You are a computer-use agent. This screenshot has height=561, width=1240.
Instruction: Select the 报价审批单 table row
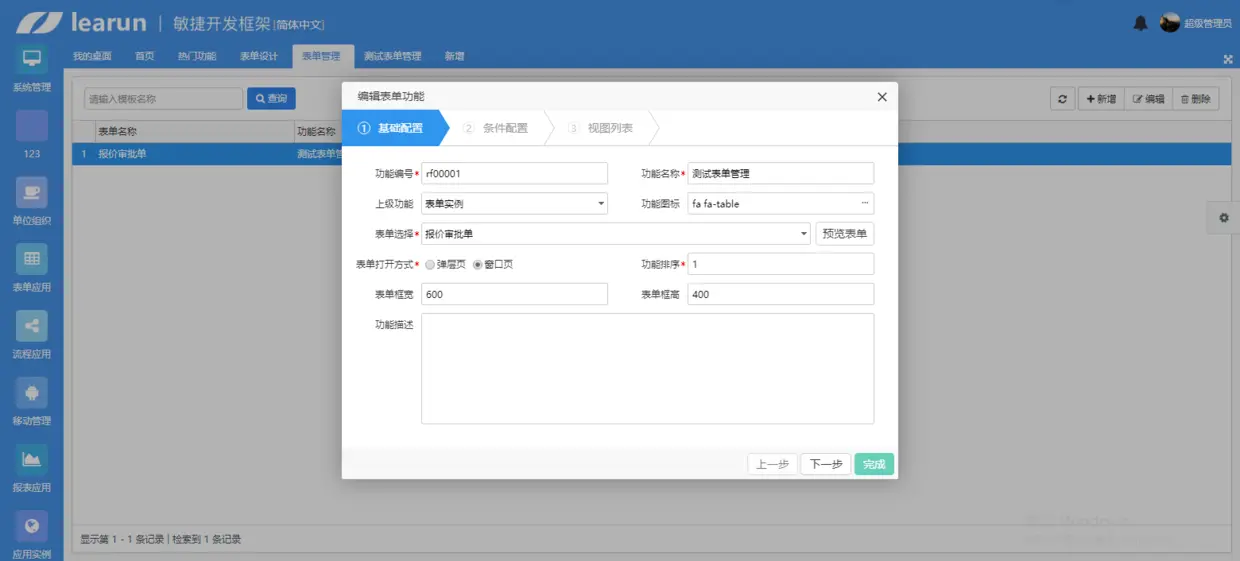[651, 154]
